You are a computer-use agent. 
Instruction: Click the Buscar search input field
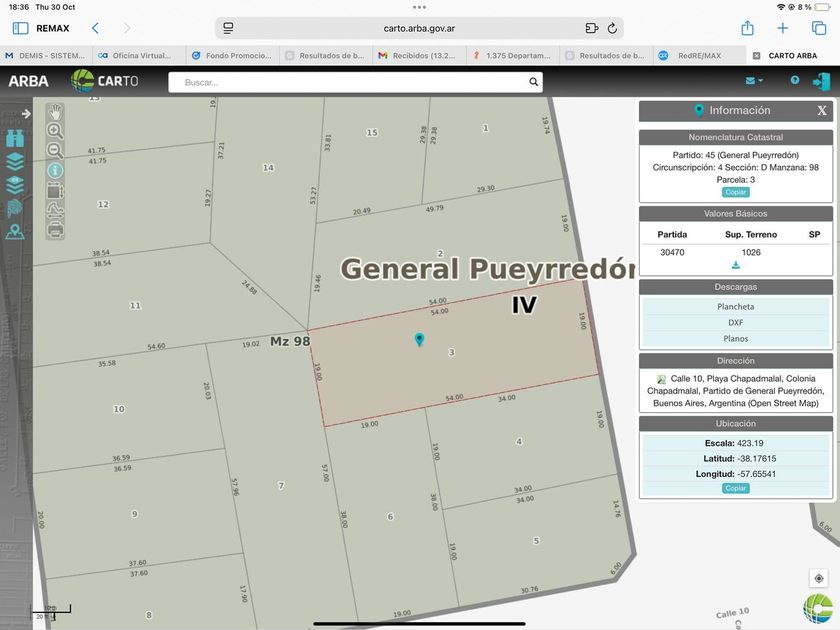350,82
